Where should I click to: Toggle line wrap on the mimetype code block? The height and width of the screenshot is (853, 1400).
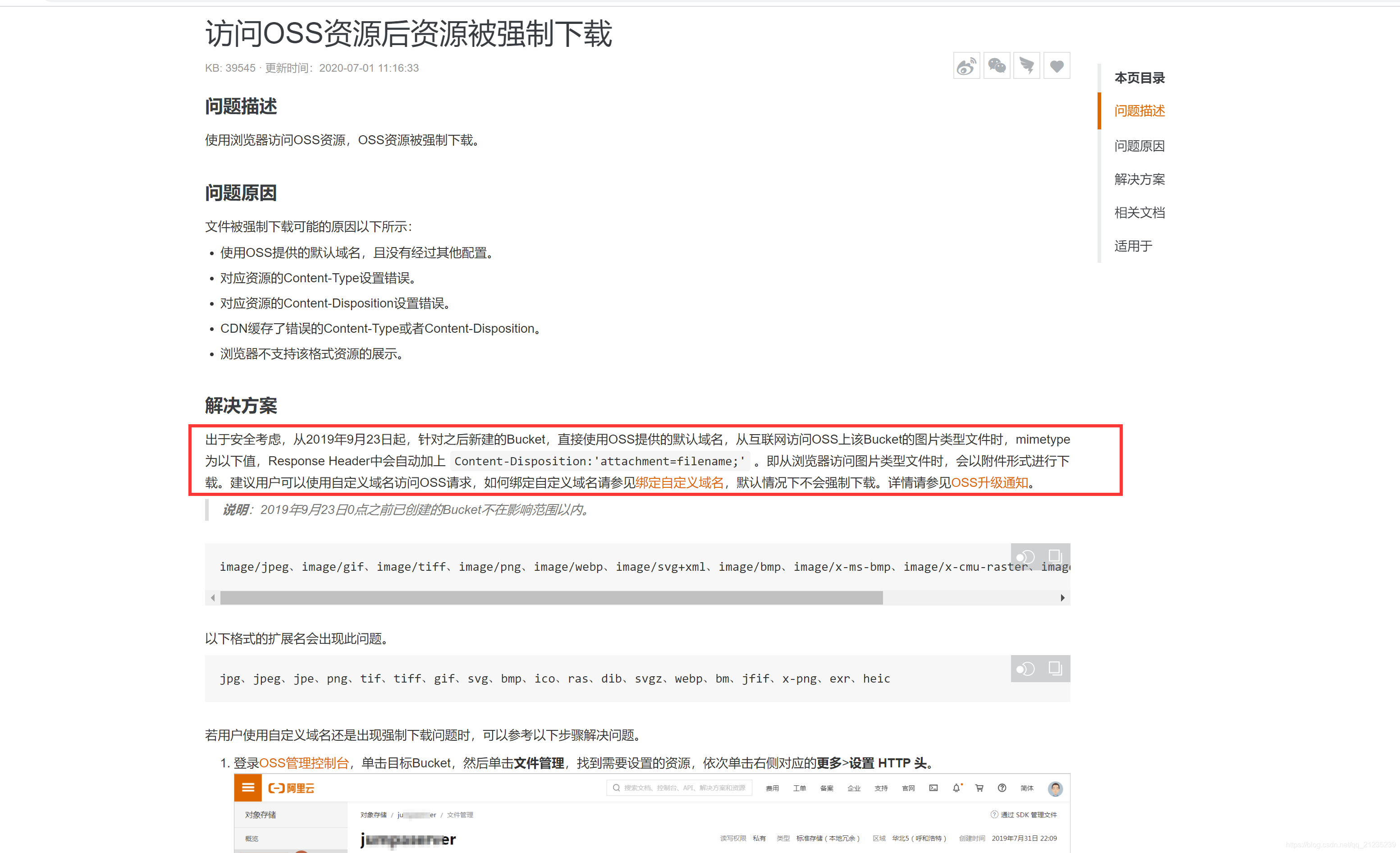(x=1025, y=557)
